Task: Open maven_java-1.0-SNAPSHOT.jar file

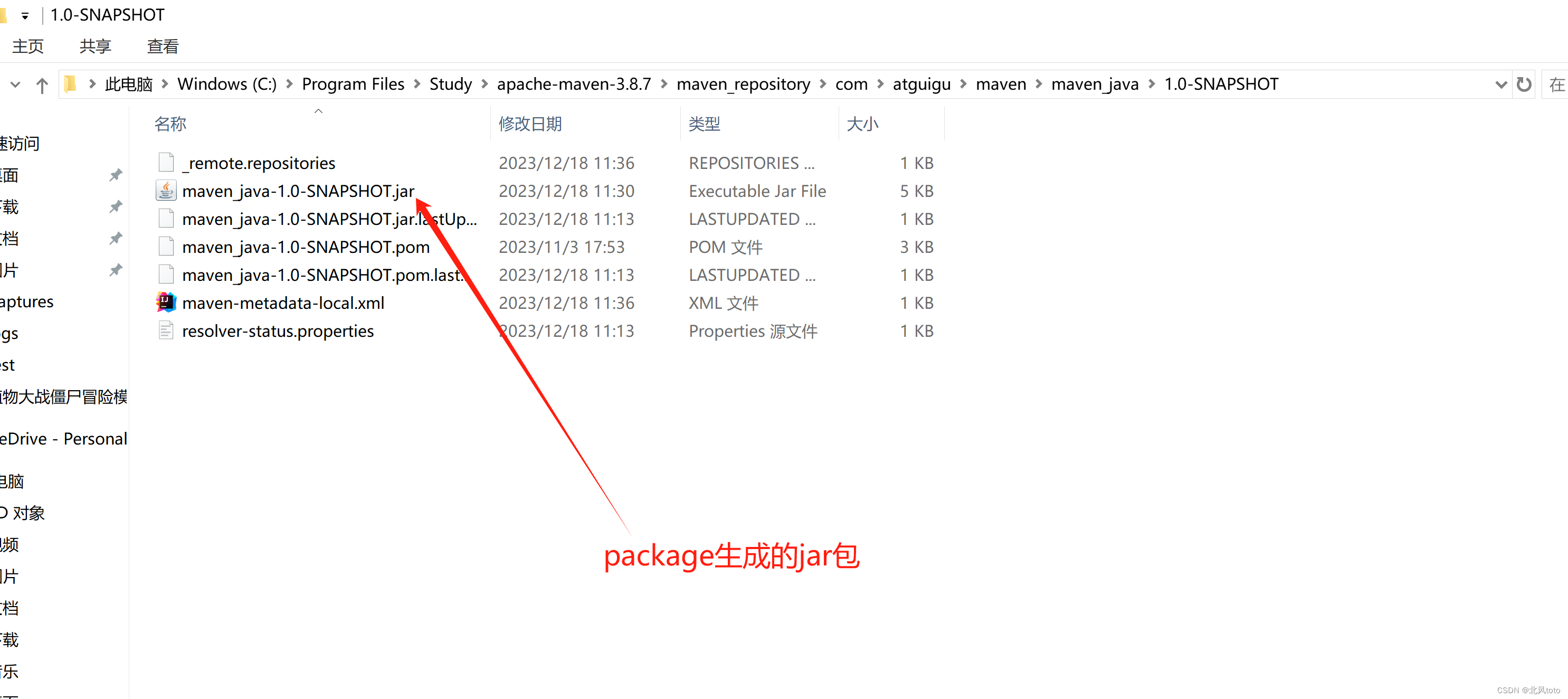Action: click(298, 190)
